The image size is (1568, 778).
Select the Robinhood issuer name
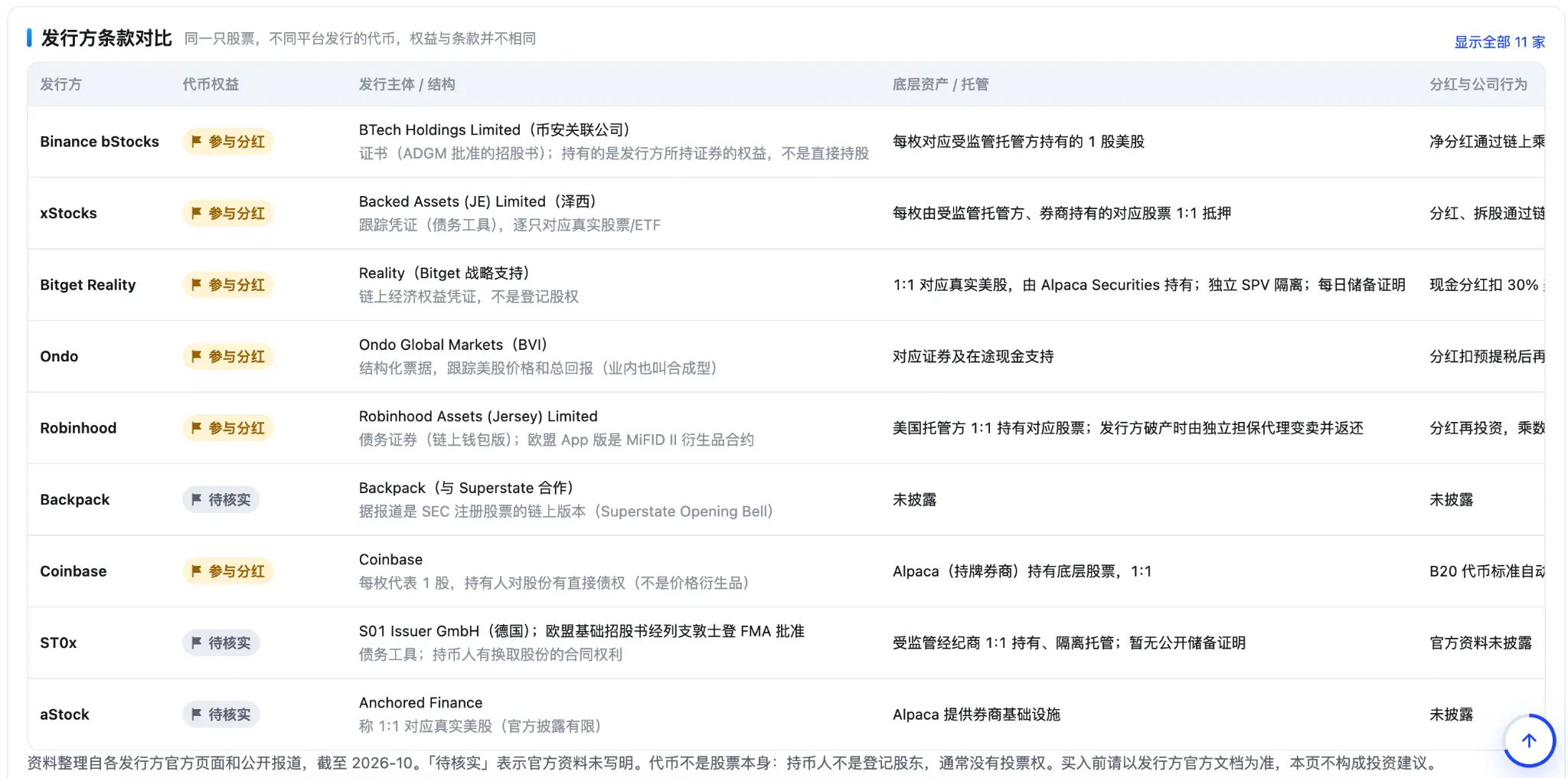click(78, 428)
